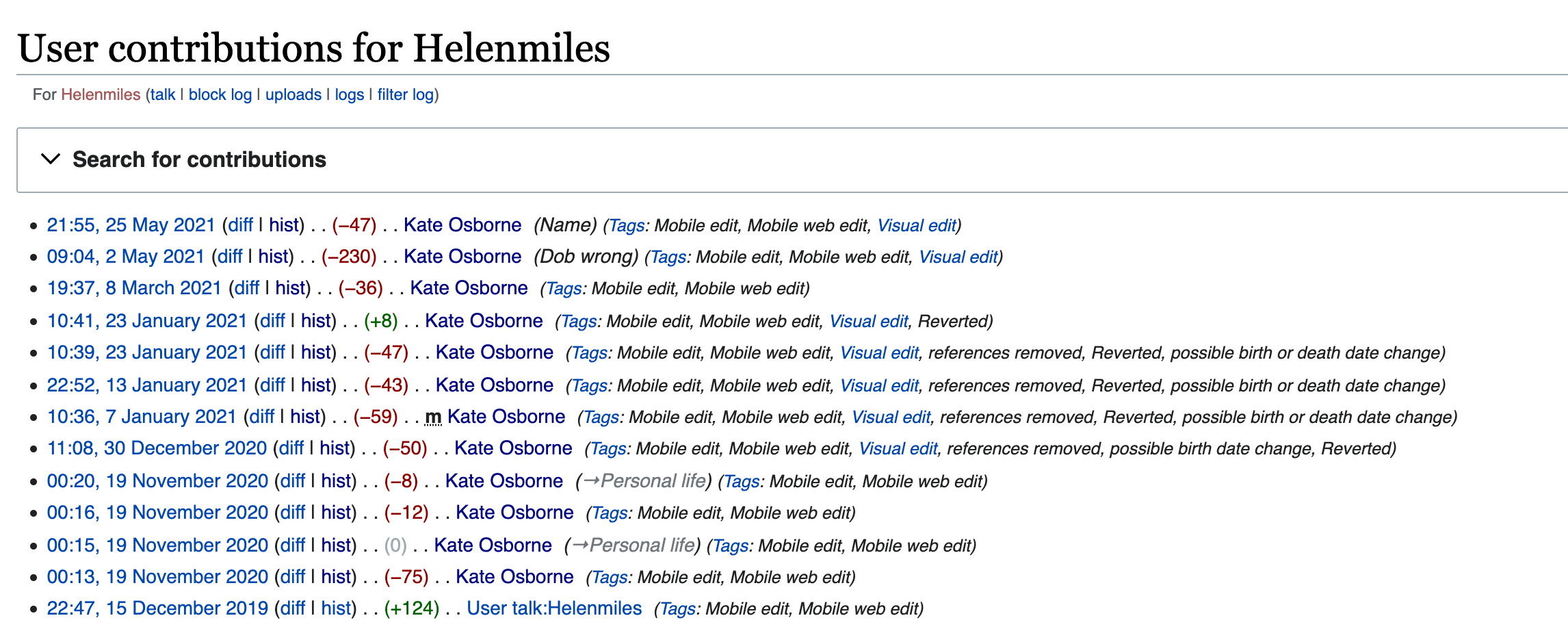
Task: View diff for the 10:36, 7 January 2021 edit
Action: 262,417
